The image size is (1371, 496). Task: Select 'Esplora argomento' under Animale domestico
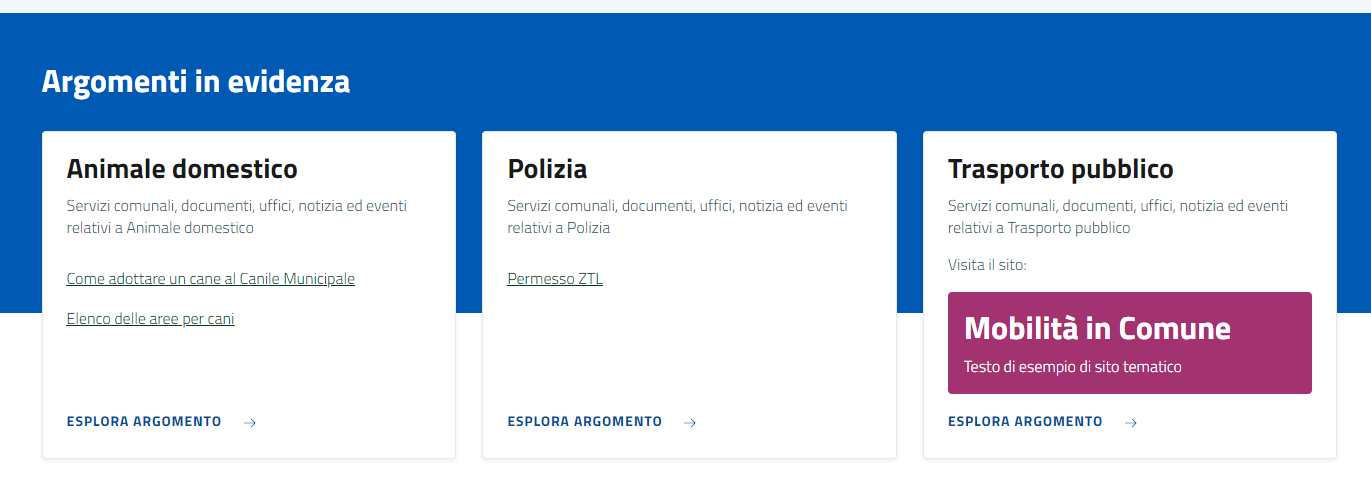click(144, 422)
